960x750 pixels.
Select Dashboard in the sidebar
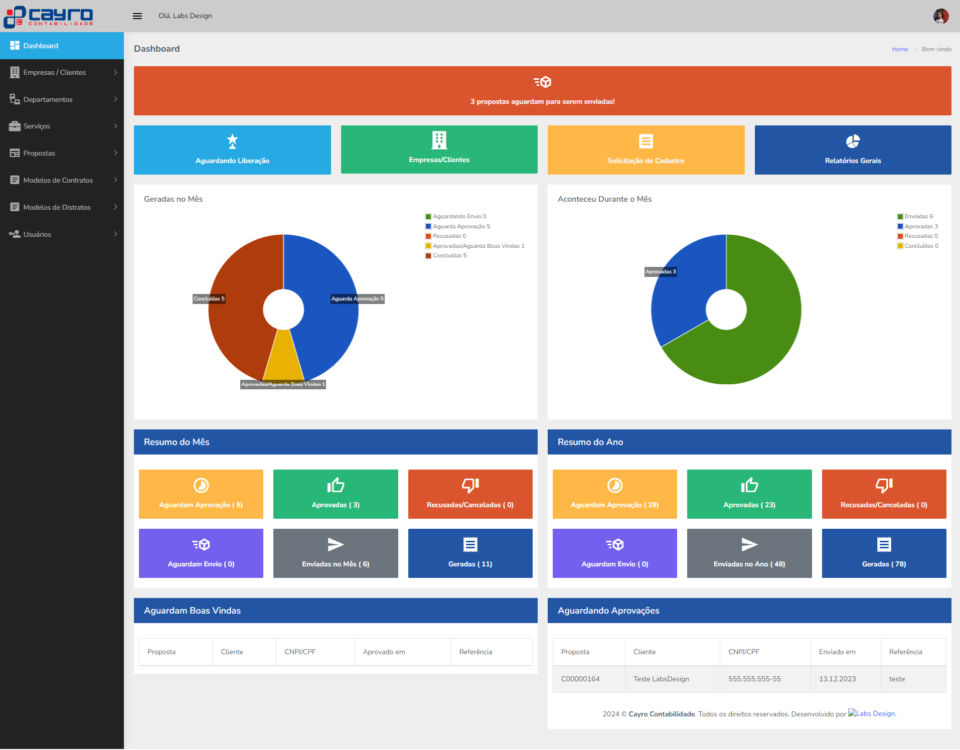[61, 46]
